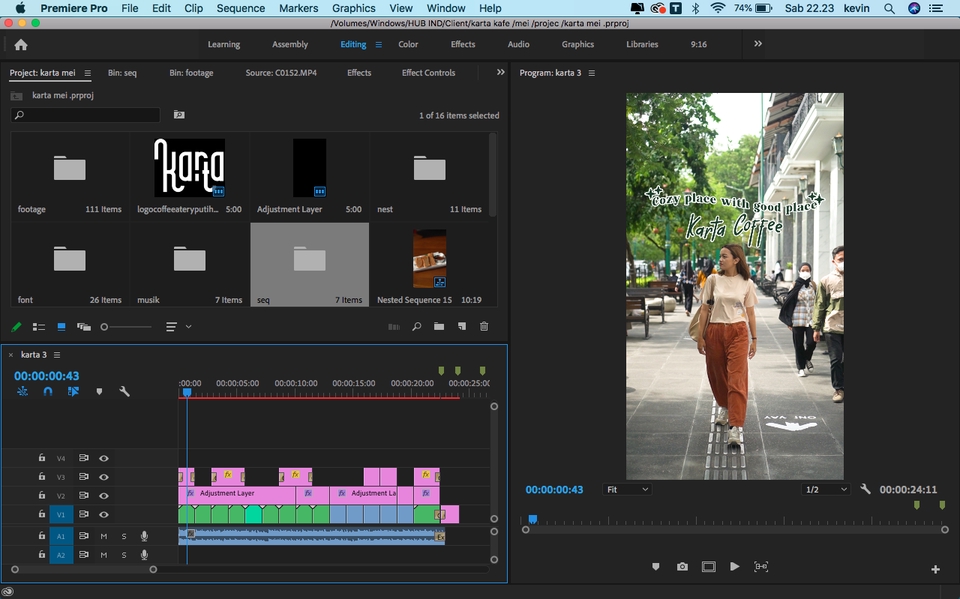Open Program Monitor settings wrench
The width and height of the screenshot is (960, 599).
click(x=865, y=489)
